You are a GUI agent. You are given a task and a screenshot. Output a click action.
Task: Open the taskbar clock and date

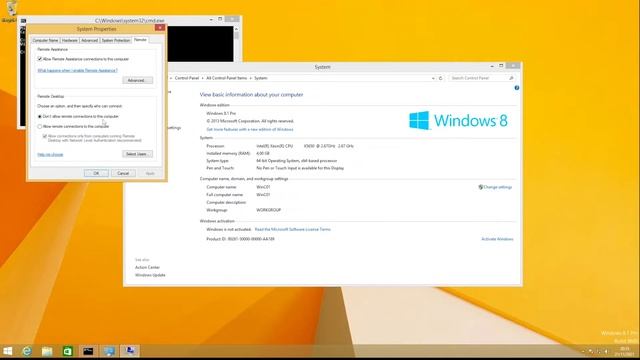tap(624, 351)
